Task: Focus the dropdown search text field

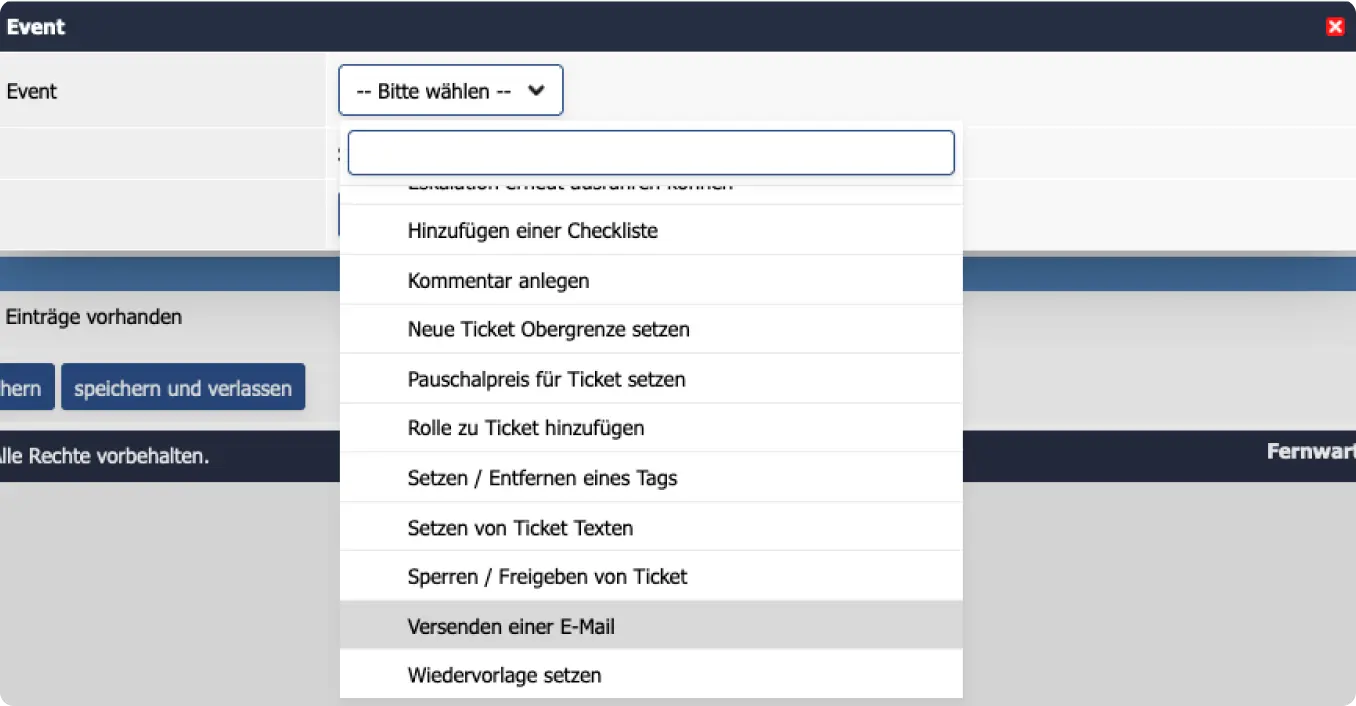Action: (651, 153)
